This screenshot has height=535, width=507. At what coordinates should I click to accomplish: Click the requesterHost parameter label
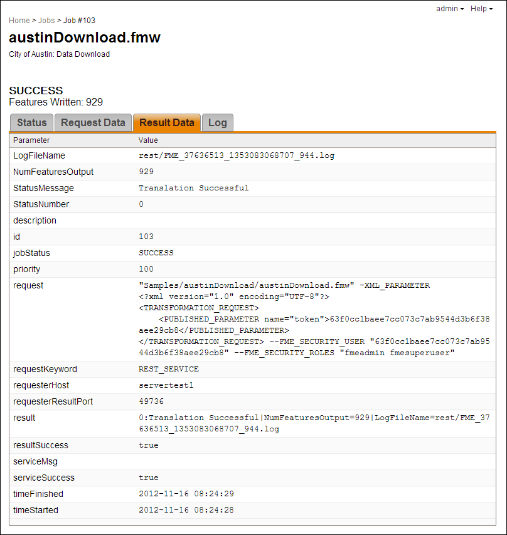tap(41, 385)
